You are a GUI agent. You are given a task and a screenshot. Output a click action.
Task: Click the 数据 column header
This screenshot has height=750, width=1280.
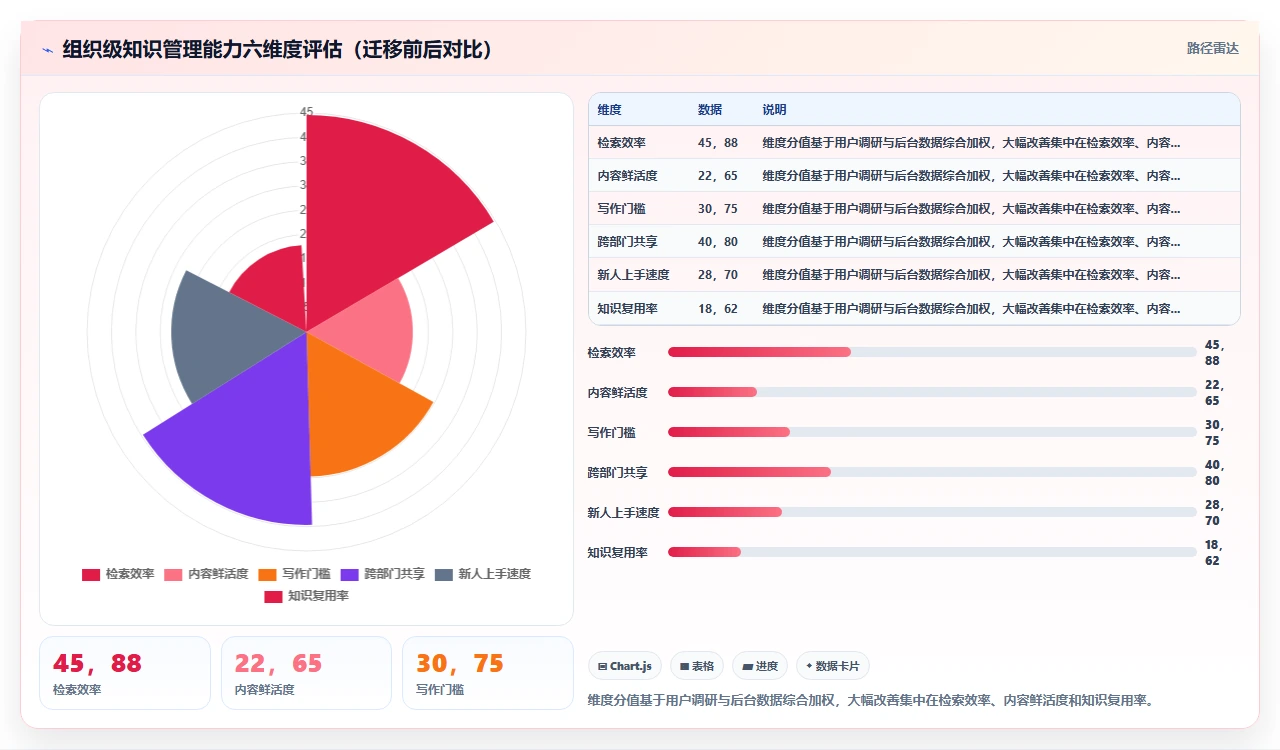click(x=710, y=110)
